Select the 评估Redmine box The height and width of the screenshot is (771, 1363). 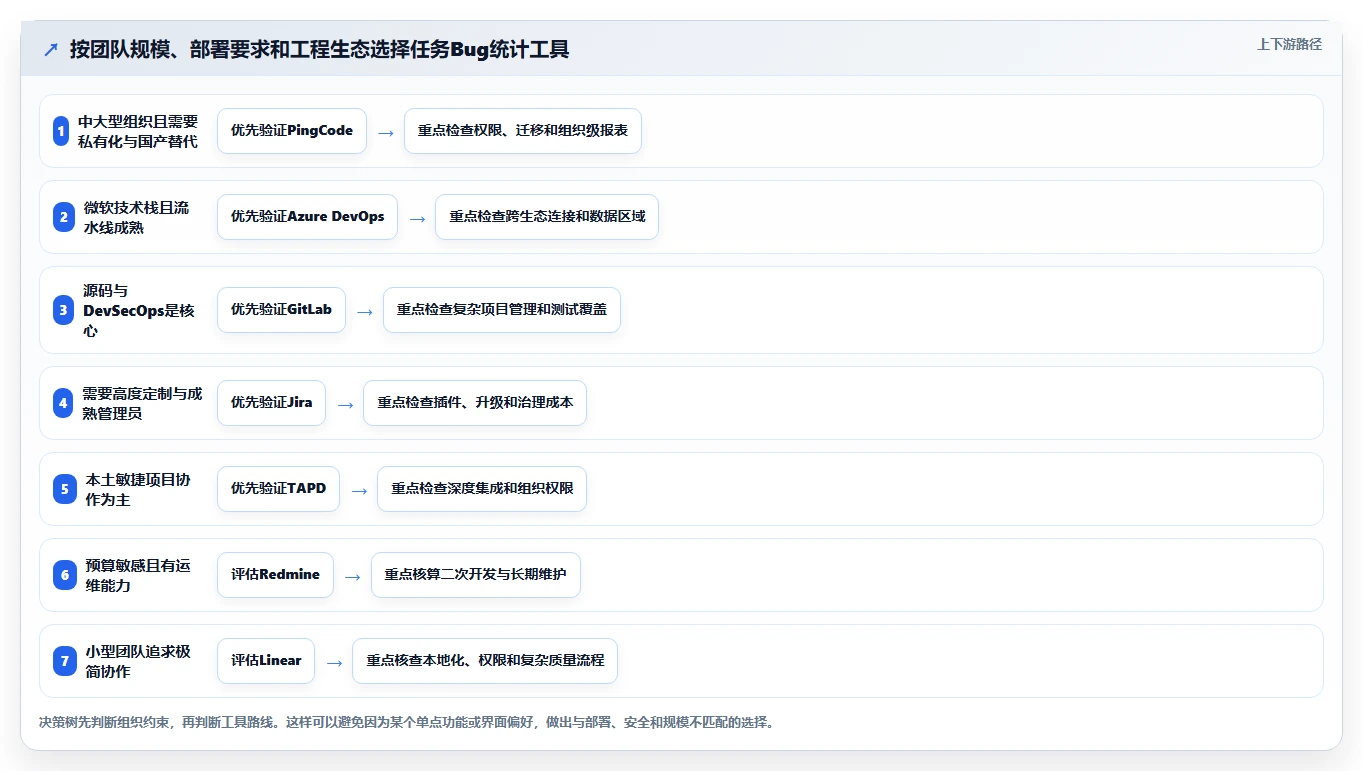point(275,575)
